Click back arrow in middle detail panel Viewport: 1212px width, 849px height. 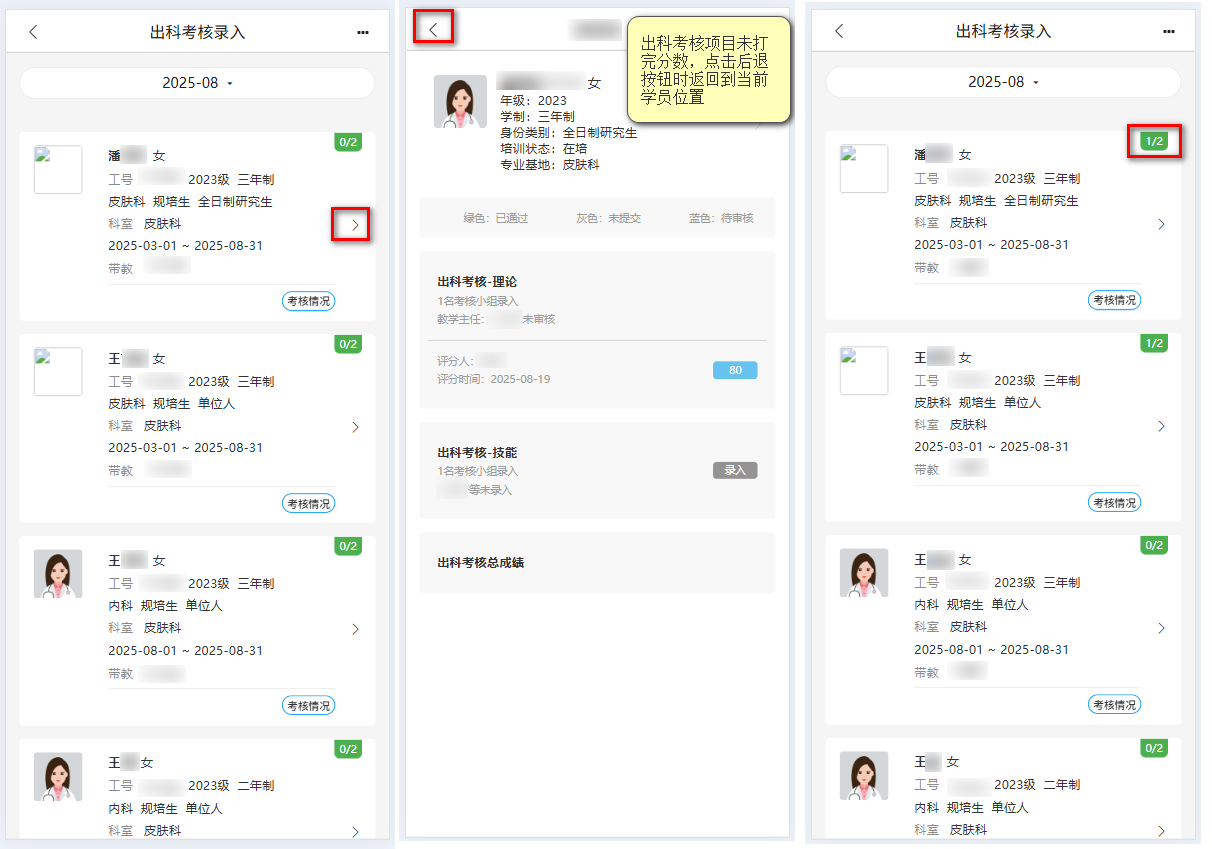coord(433,29)
